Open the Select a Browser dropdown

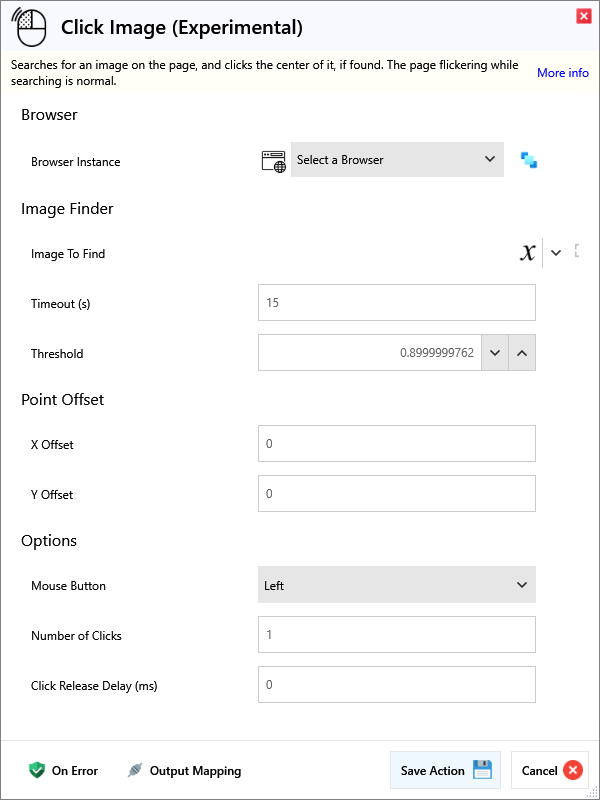pyautogui.click(x=397, y=160)
